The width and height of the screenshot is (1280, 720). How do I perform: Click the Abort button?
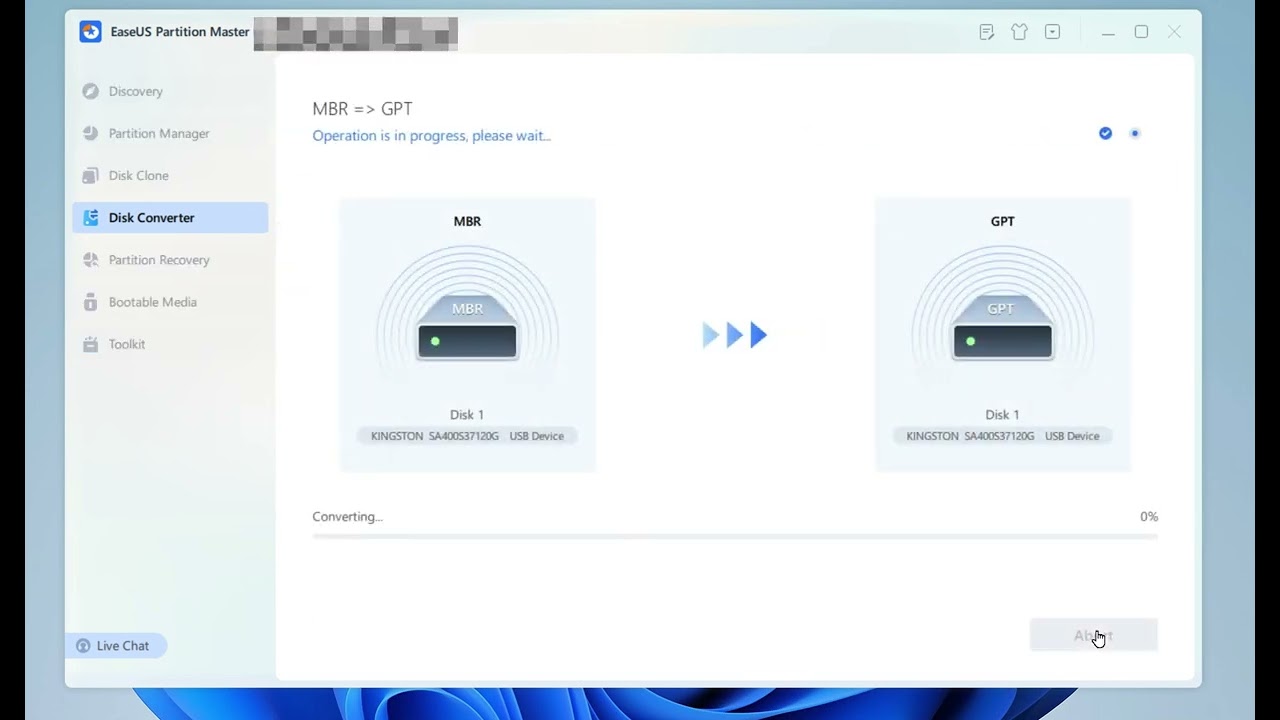tap(1093, 635)
